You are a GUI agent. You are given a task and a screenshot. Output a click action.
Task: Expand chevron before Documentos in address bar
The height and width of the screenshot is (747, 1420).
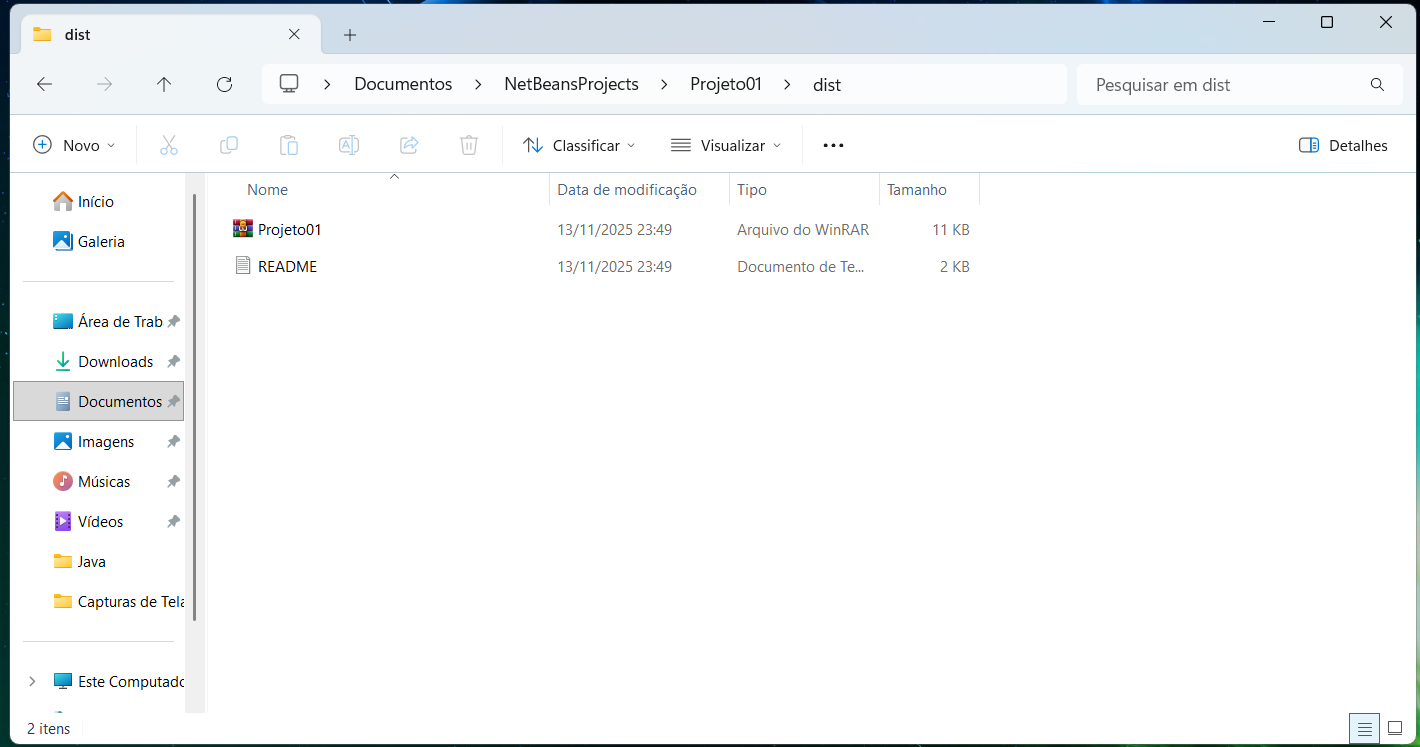pyautogui.click(x=327, y=85)
